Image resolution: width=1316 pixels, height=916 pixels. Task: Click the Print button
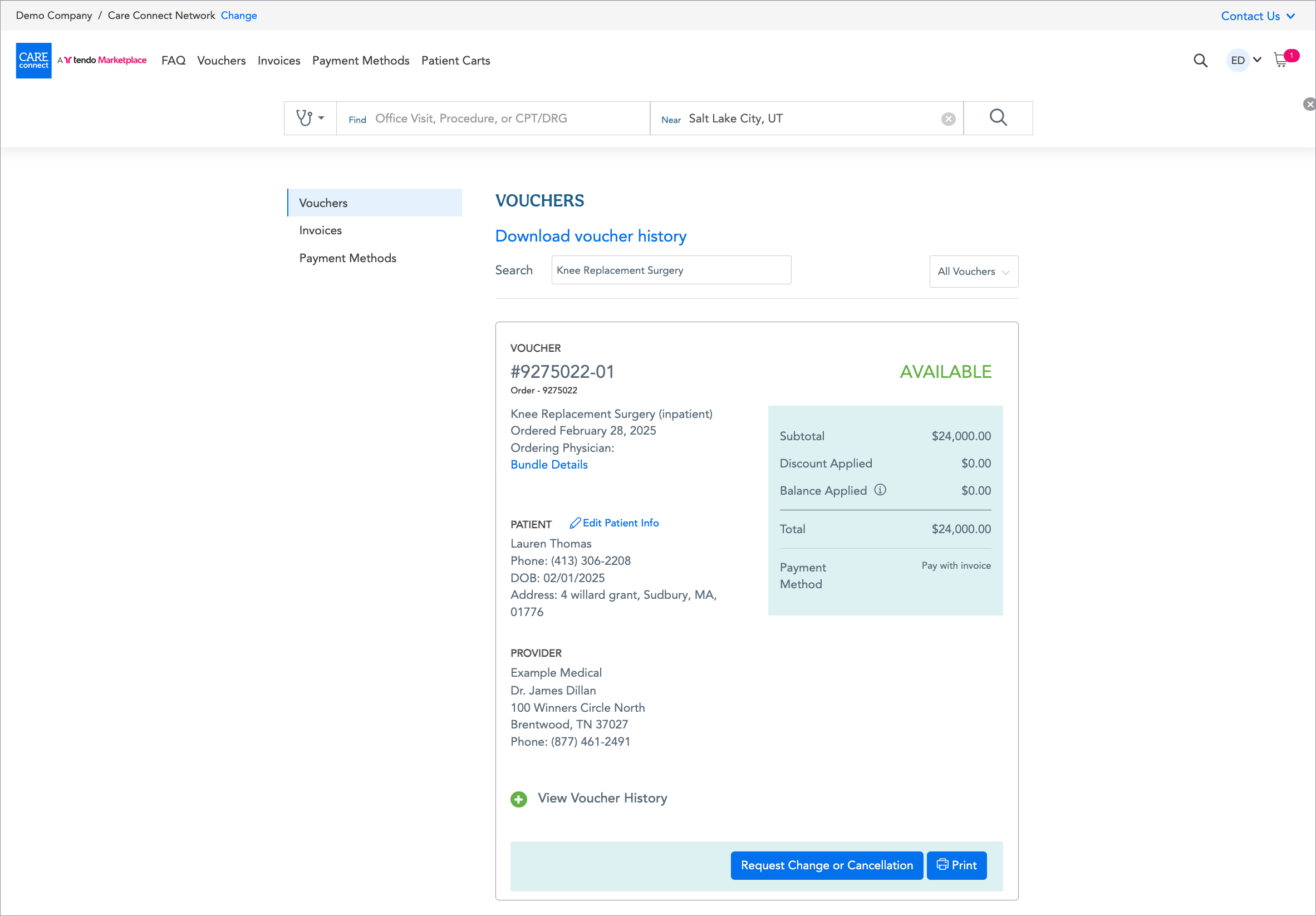tap(956, 865)
